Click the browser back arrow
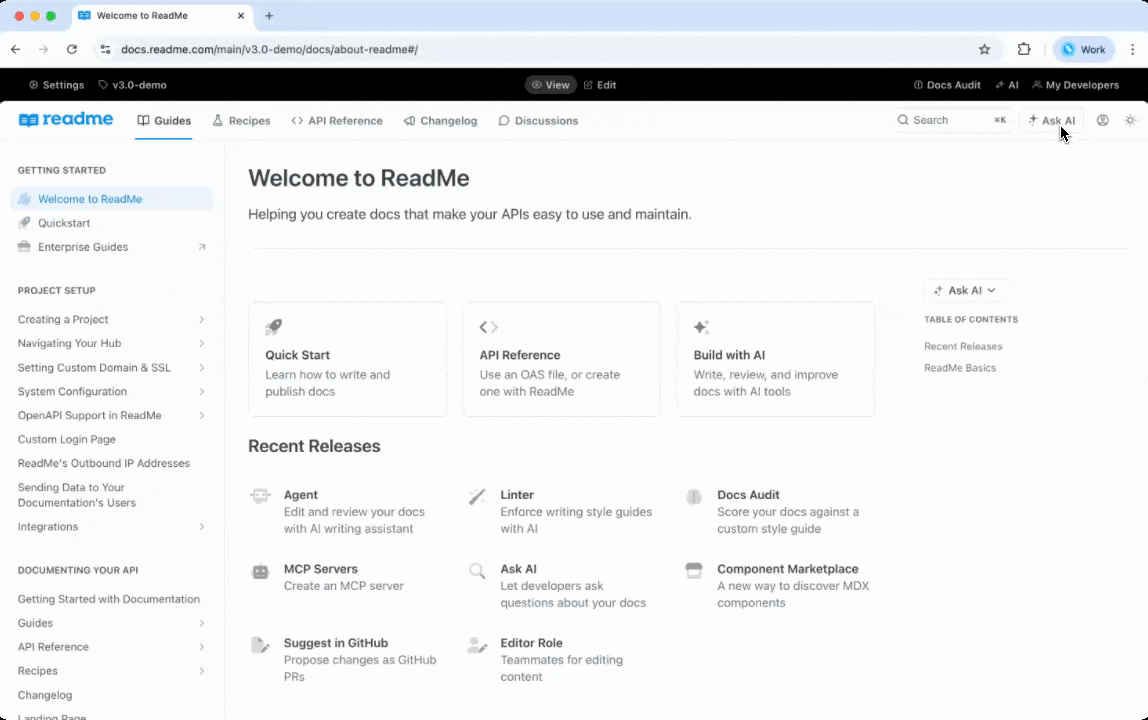 coord(15,49)
